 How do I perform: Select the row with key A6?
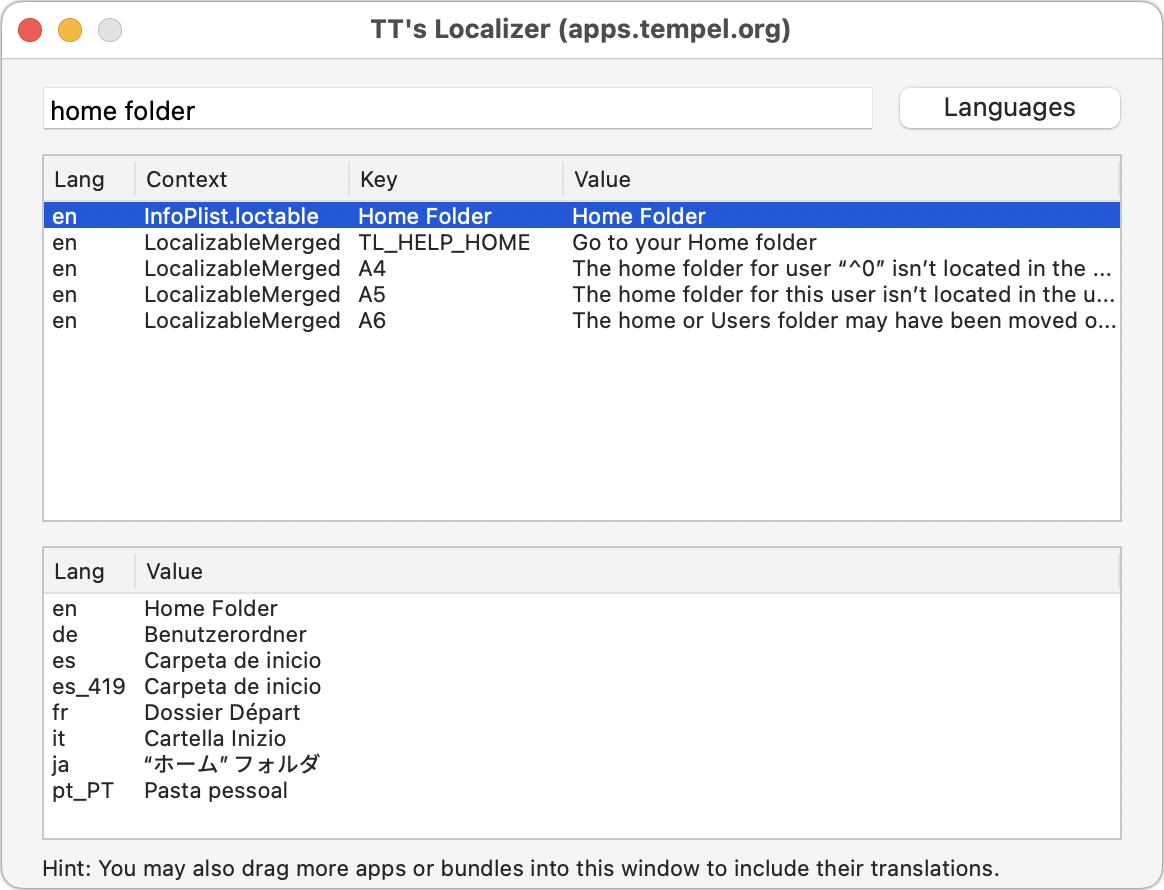[x=580, y=320]
